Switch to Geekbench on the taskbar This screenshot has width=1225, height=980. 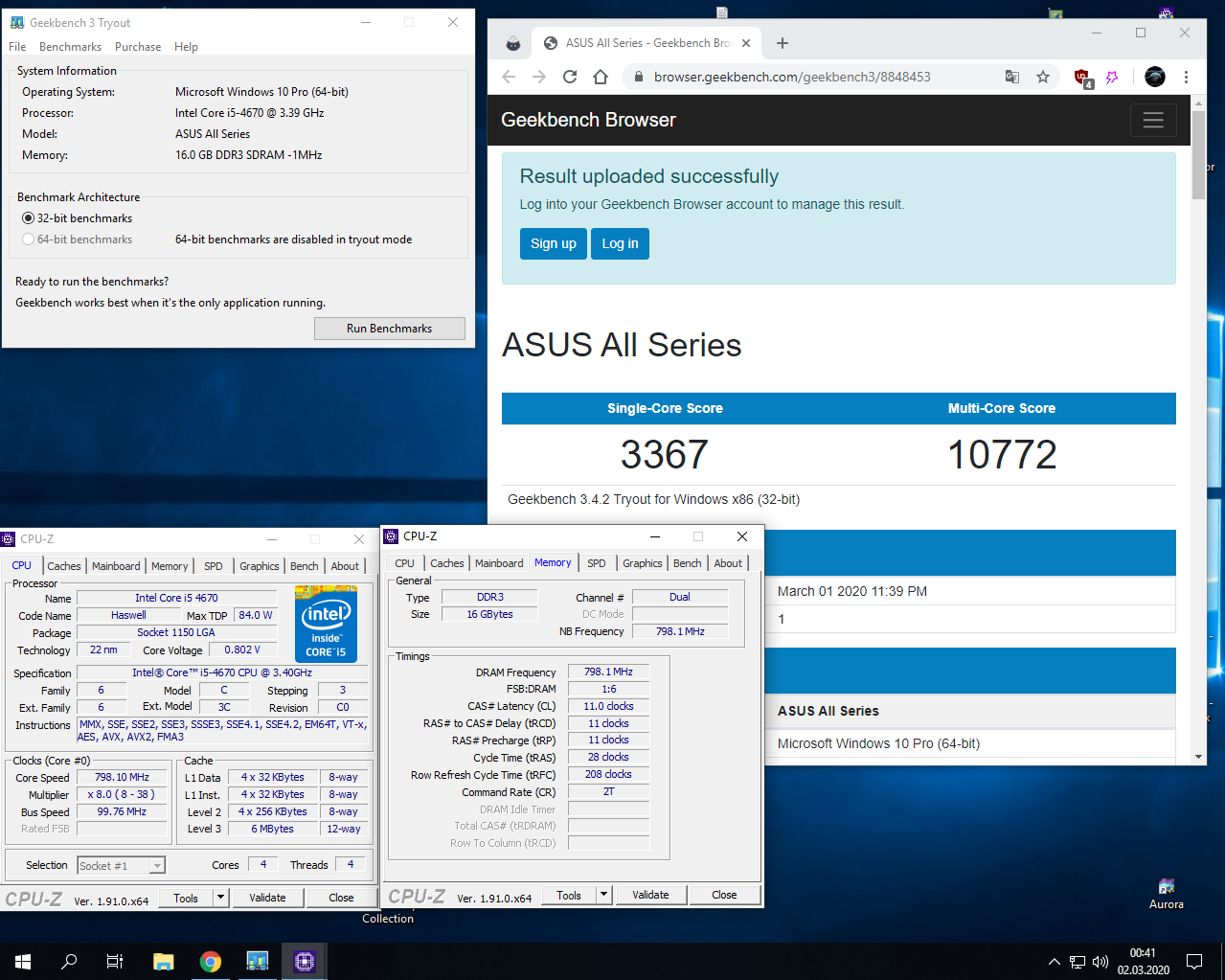(258, 961)
